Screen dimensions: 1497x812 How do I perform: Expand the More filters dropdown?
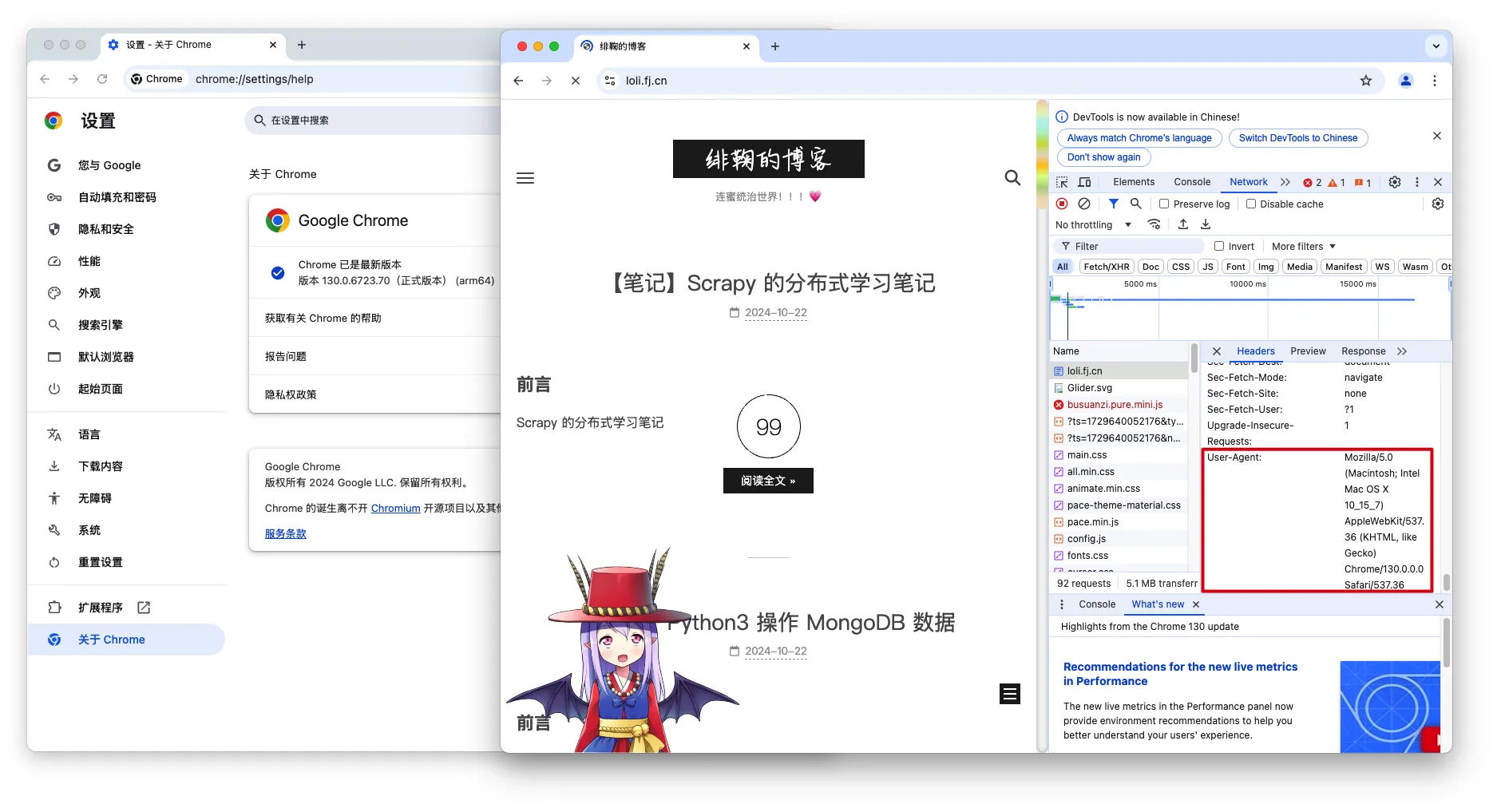pos(1303,246)
